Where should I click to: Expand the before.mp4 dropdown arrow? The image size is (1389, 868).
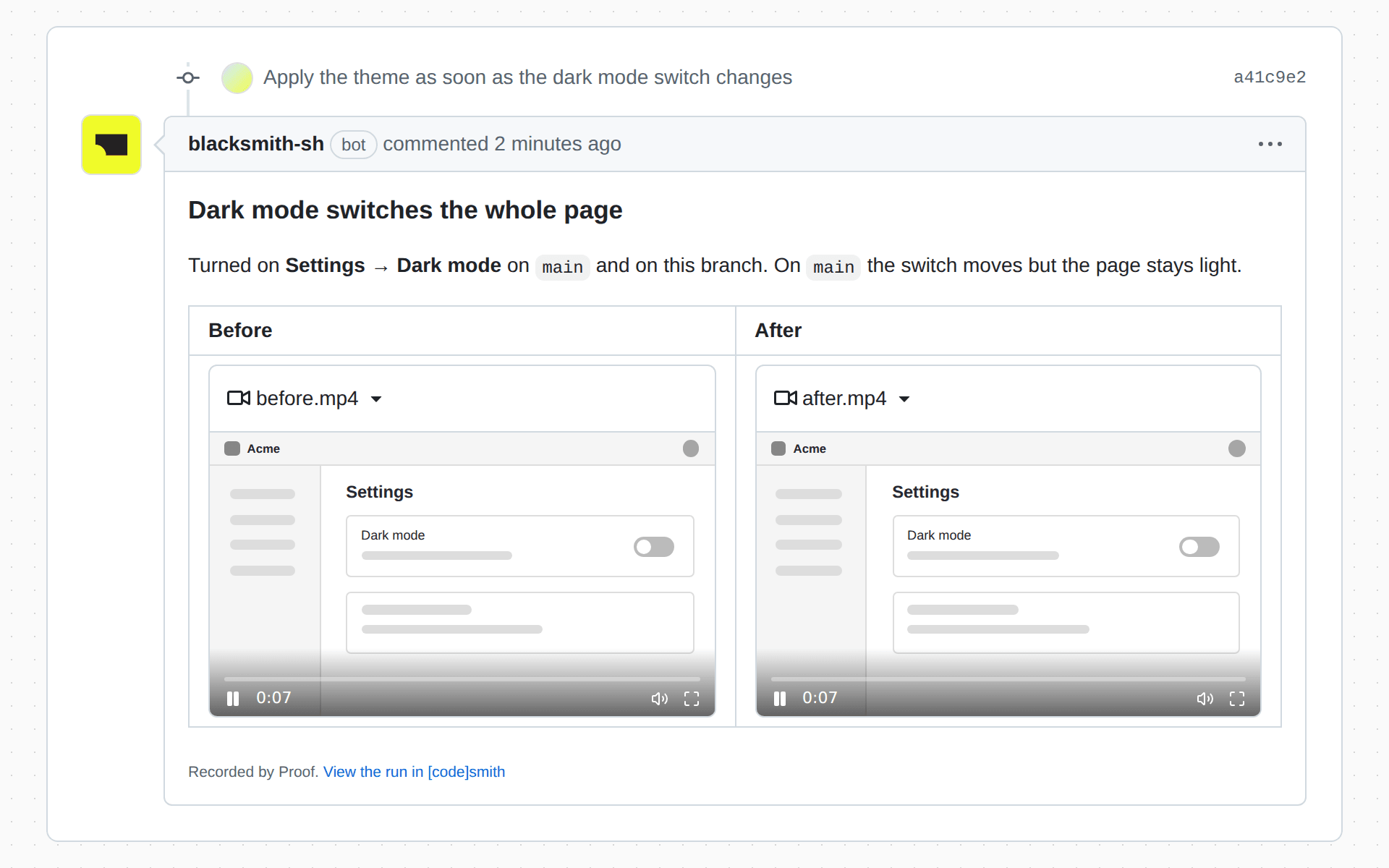tap(376, 399)
